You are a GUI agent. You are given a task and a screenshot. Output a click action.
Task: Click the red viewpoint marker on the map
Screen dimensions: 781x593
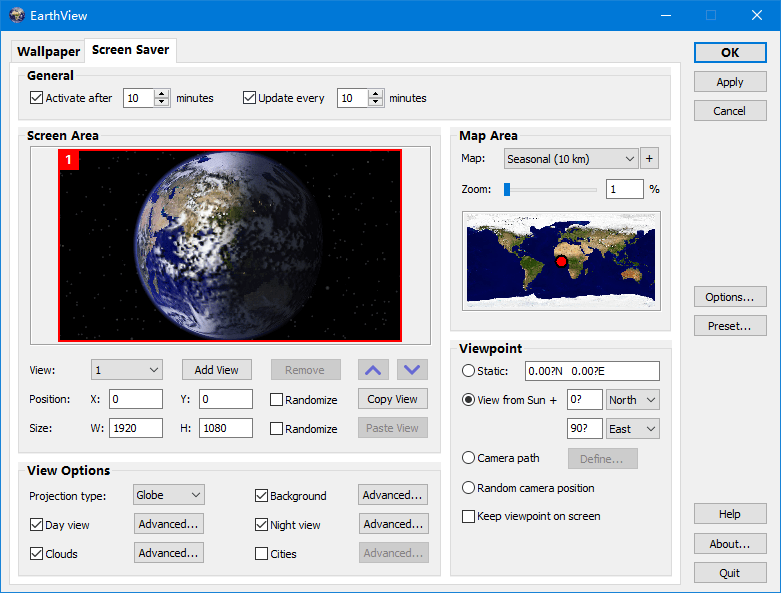(561, 261)
